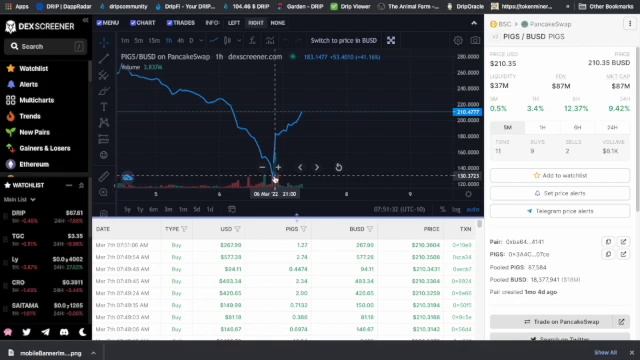Select the 1H stats tab
640x360 pixels.
542,127
